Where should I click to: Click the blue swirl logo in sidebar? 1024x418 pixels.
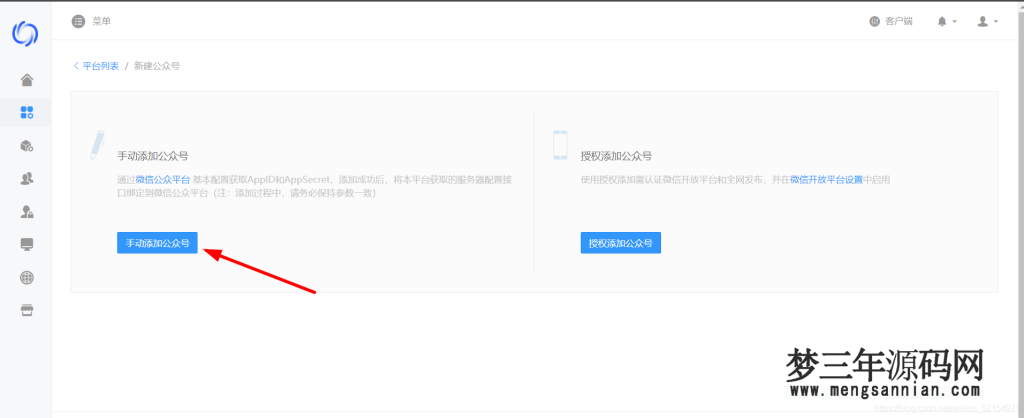25,33
